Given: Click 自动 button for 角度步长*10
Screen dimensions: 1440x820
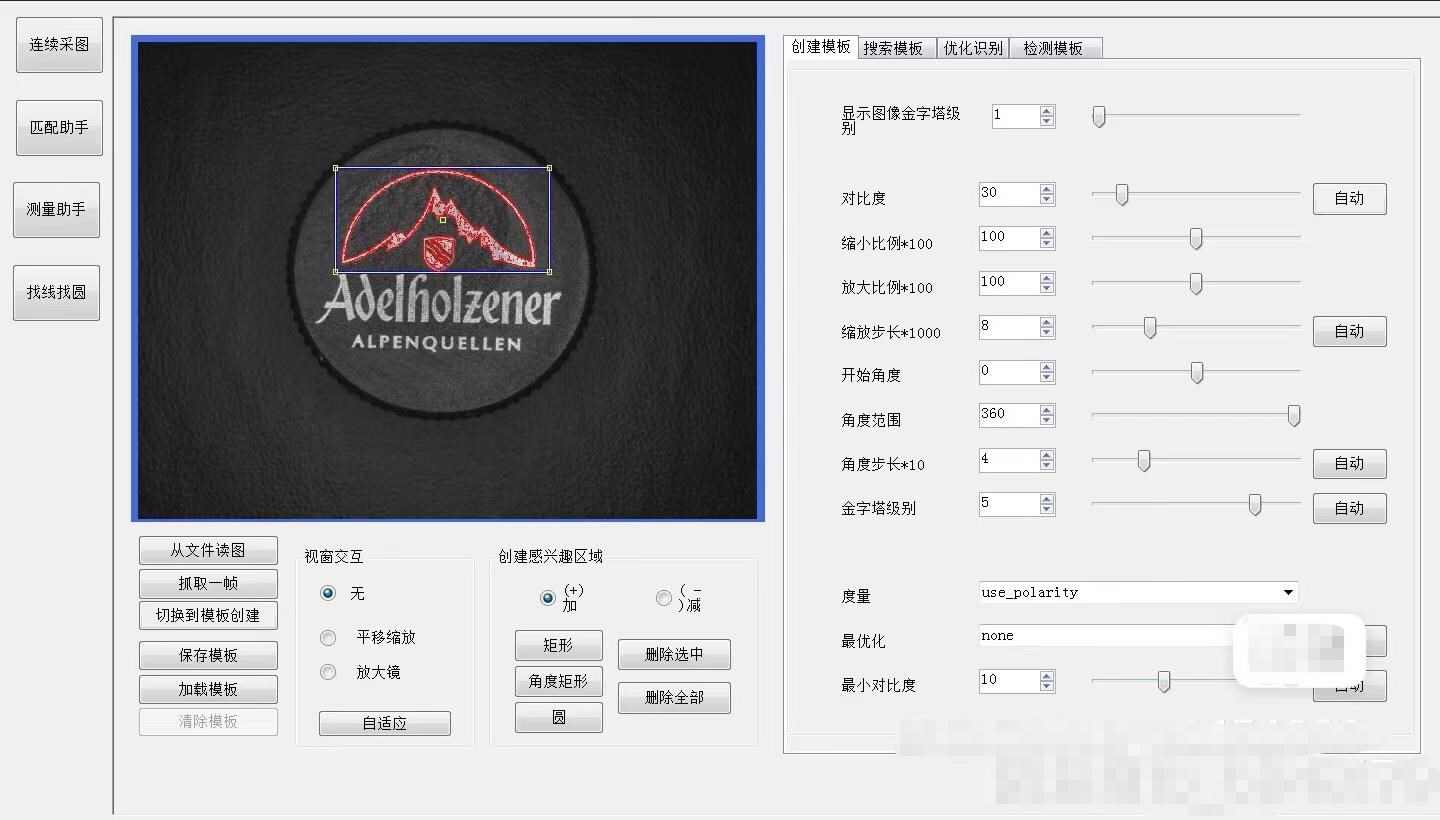Looking at the screenshot, I should coord(1349,463).
